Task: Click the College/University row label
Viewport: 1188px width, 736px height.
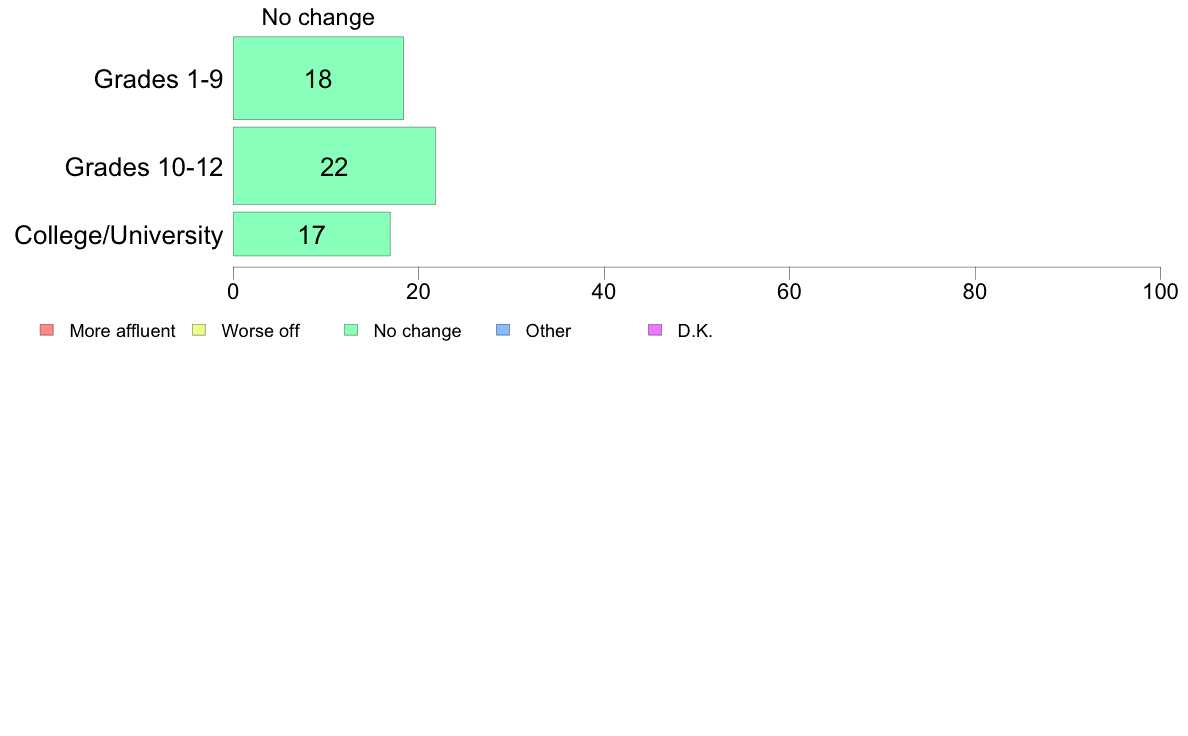Action: (x=119, y=235)
